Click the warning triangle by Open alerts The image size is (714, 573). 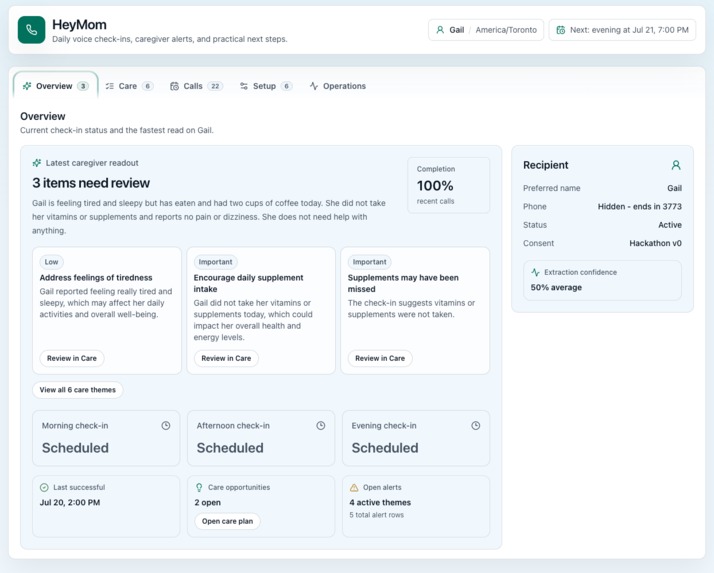[x=354, y=487]
